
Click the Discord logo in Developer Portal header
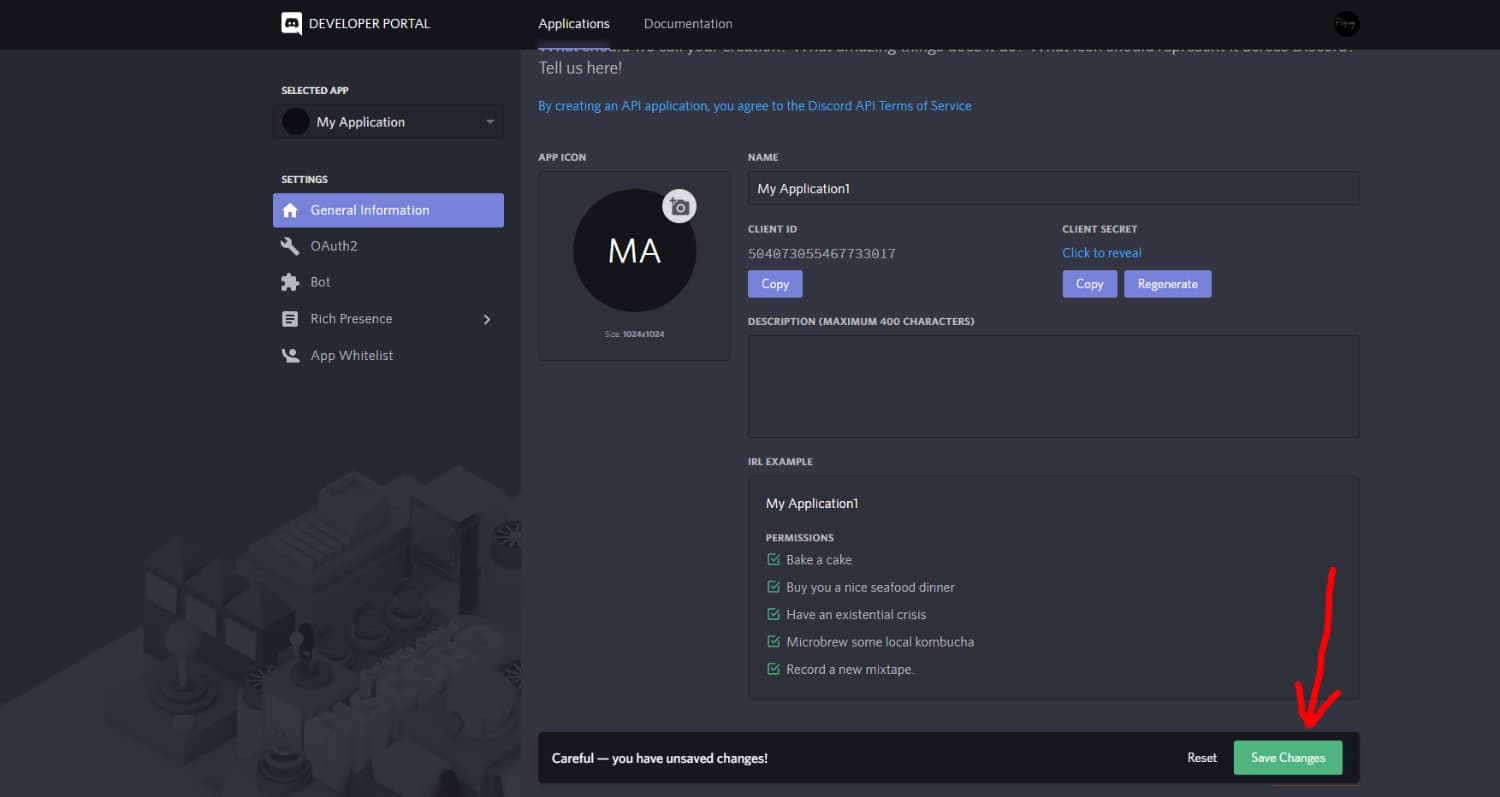(291, 24)
